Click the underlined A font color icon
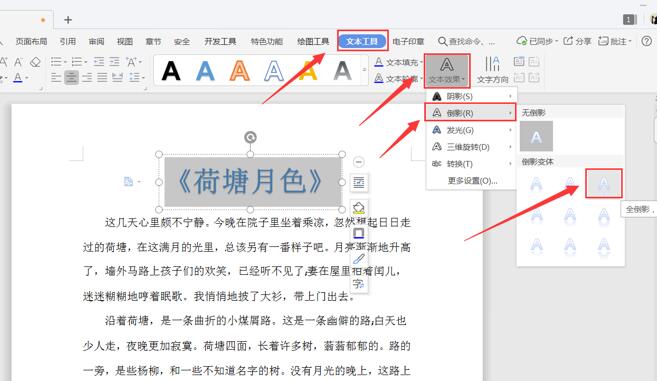Viewport: 660px width, 381px height. (x=18, y=78)
